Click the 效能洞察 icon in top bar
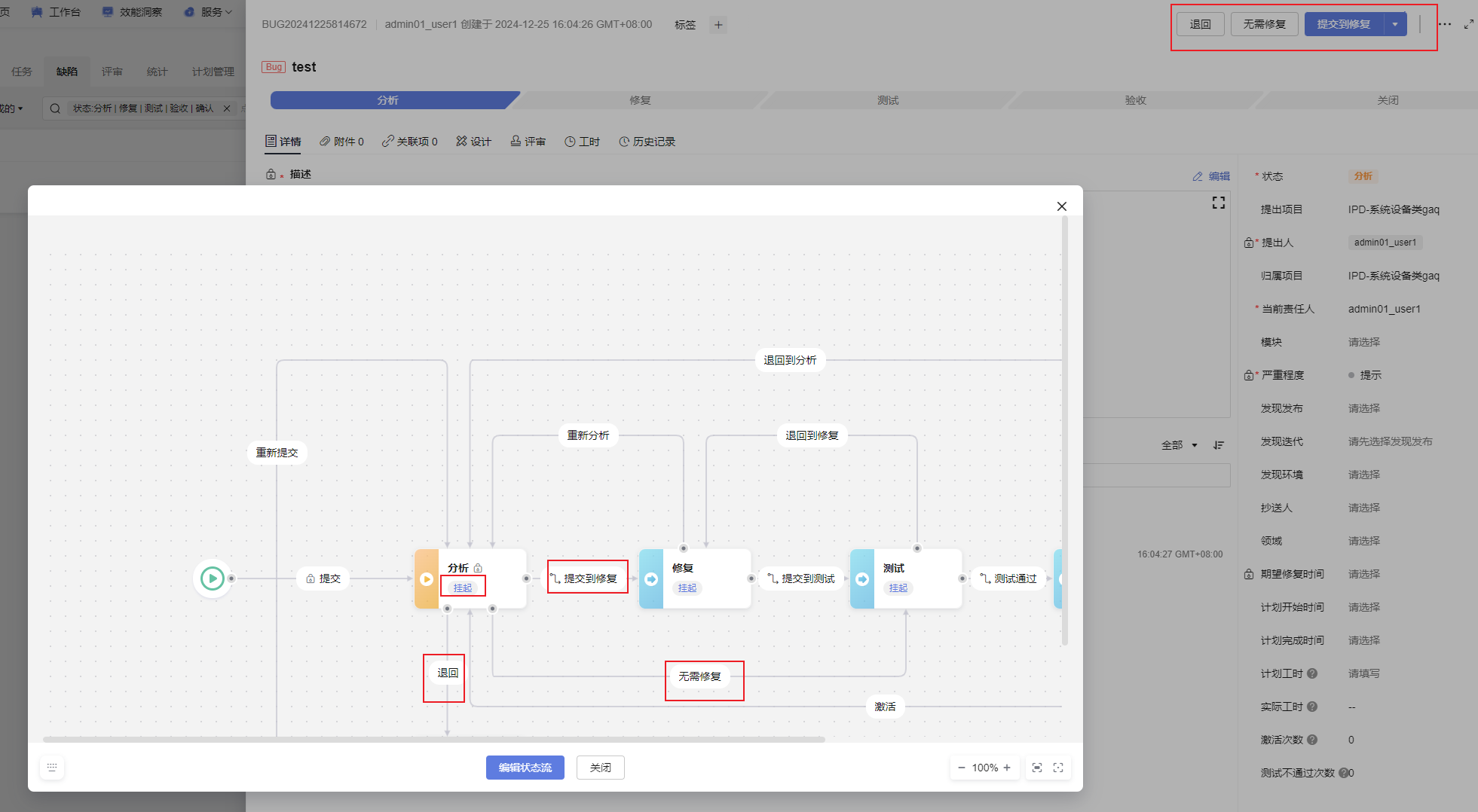Viewport: 1478px width, 812px height. coord(108,12)
